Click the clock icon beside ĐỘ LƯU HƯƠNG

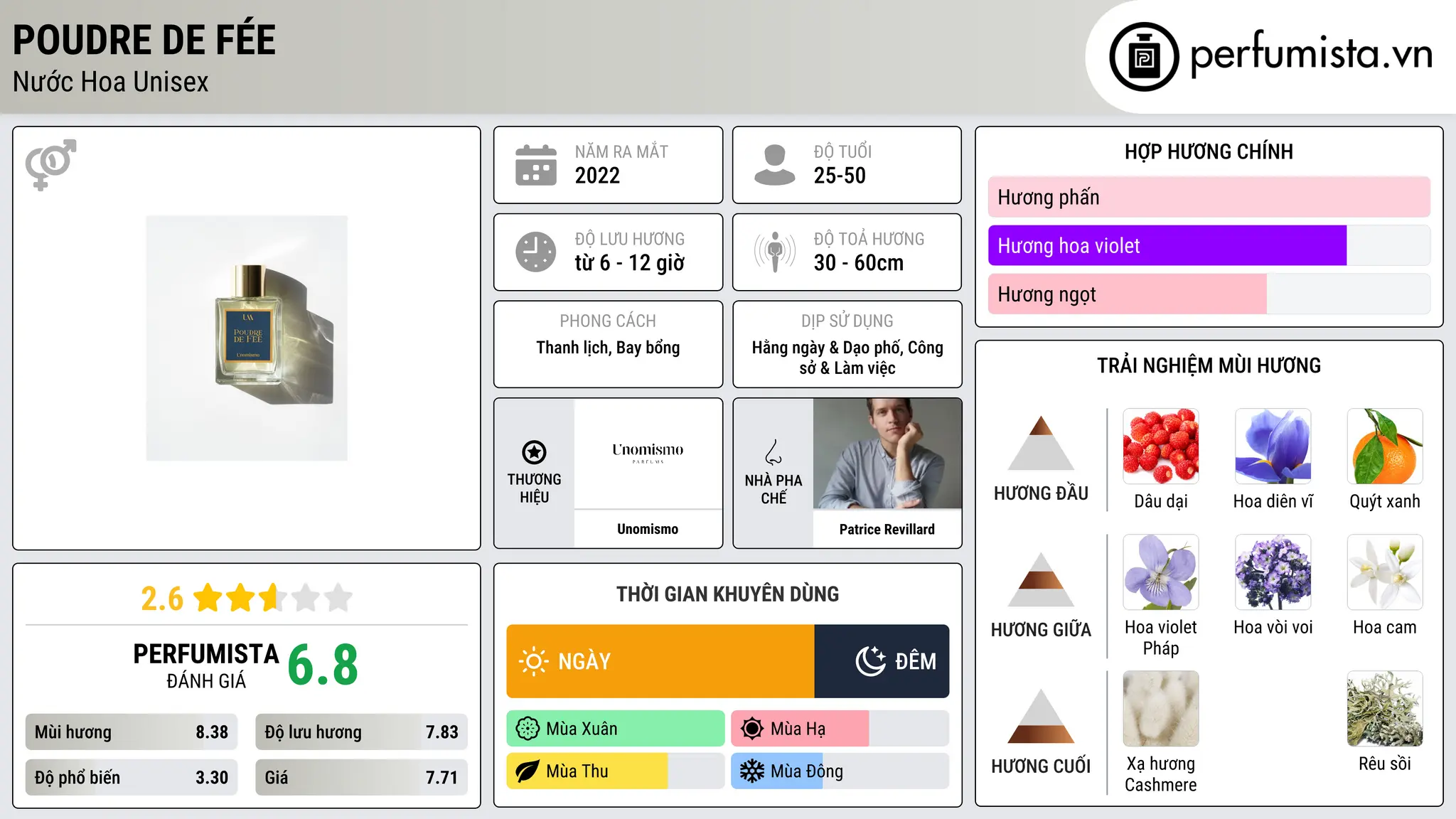point(536,252)
